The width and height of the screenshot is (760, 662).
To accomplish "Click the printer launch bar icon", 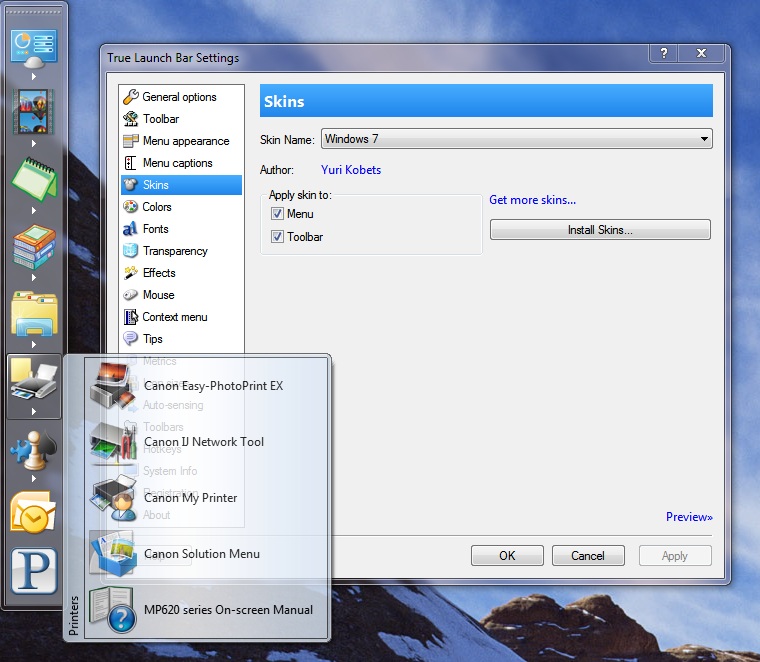I will point(34,379).
